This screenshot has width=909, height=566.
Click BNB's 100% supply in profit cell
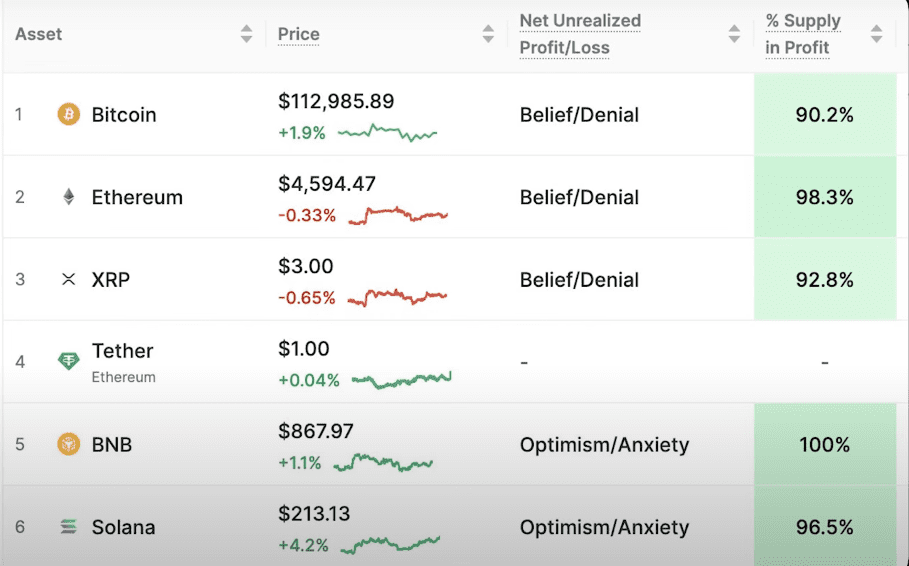click(824, 444)
